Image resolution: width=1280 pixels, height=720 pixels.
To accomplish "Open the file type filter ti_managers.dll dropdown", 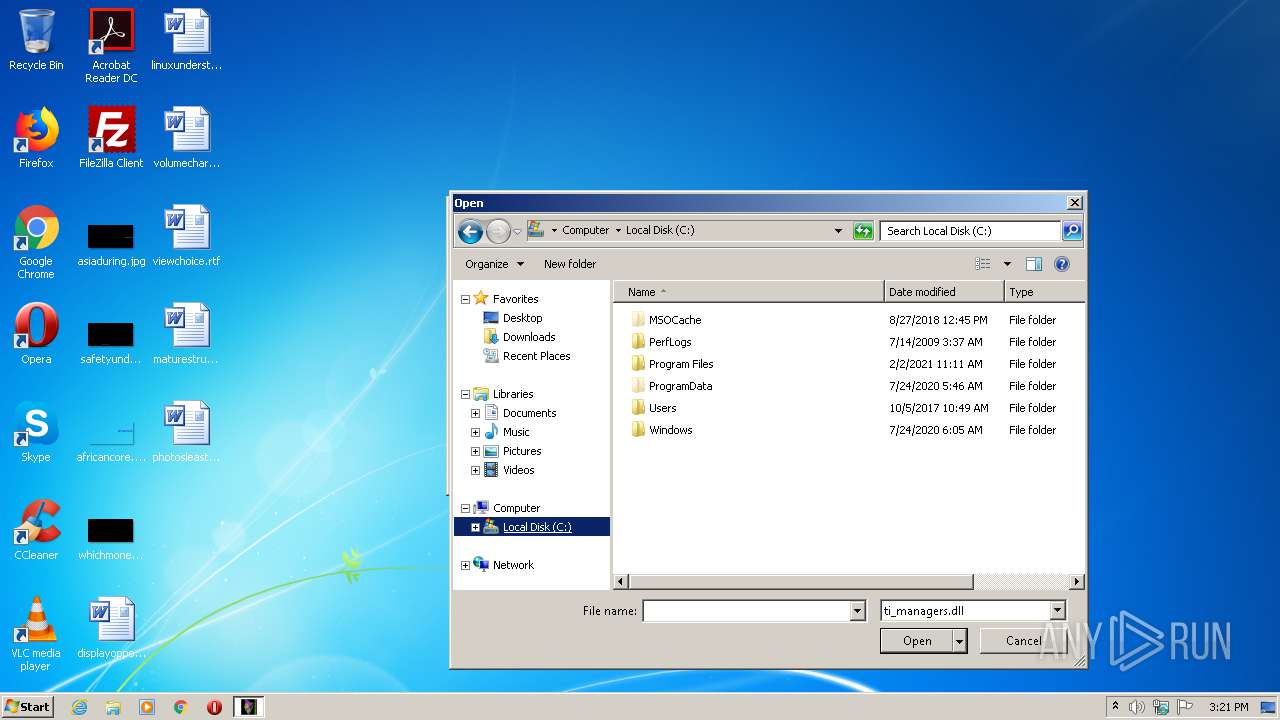I will pyautogui.click(x=1058, y=611).
